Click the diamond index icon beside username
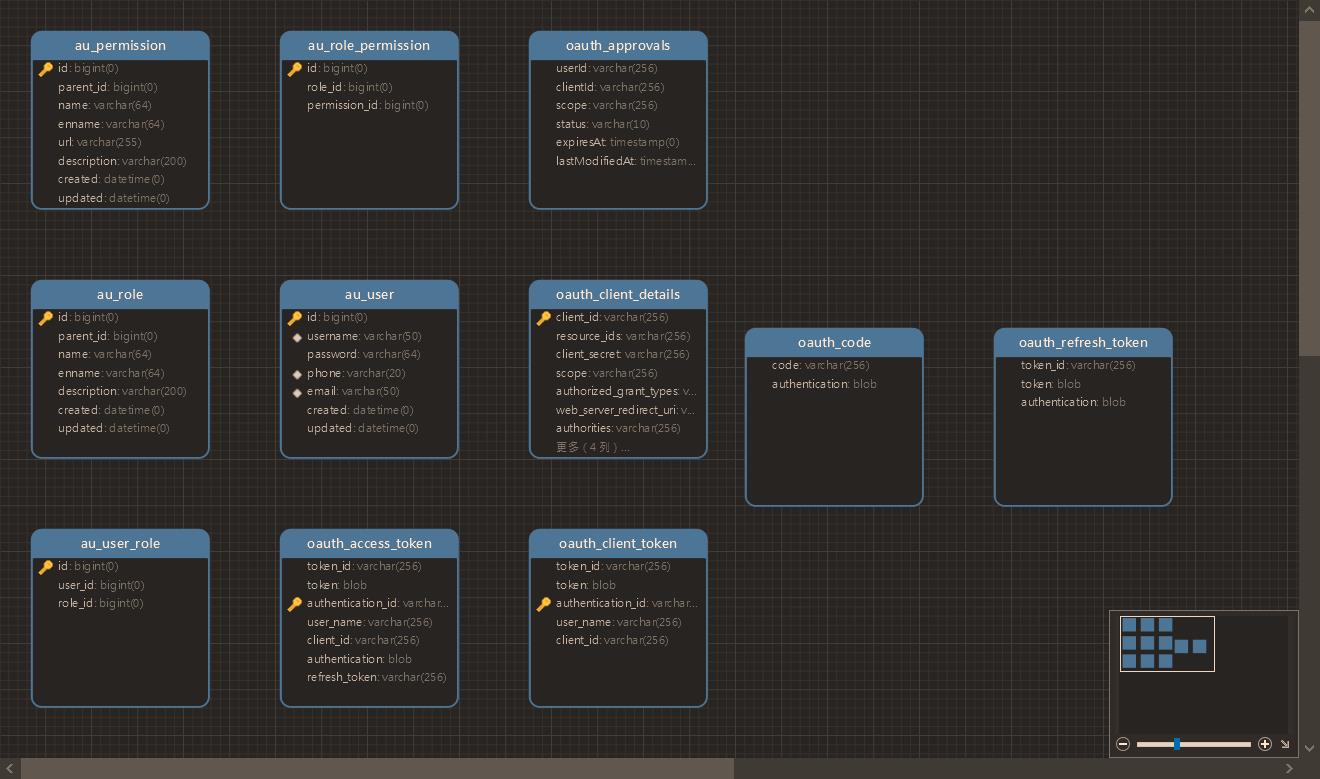This screenshot has height=779, width=1320. tap(297, 337)
